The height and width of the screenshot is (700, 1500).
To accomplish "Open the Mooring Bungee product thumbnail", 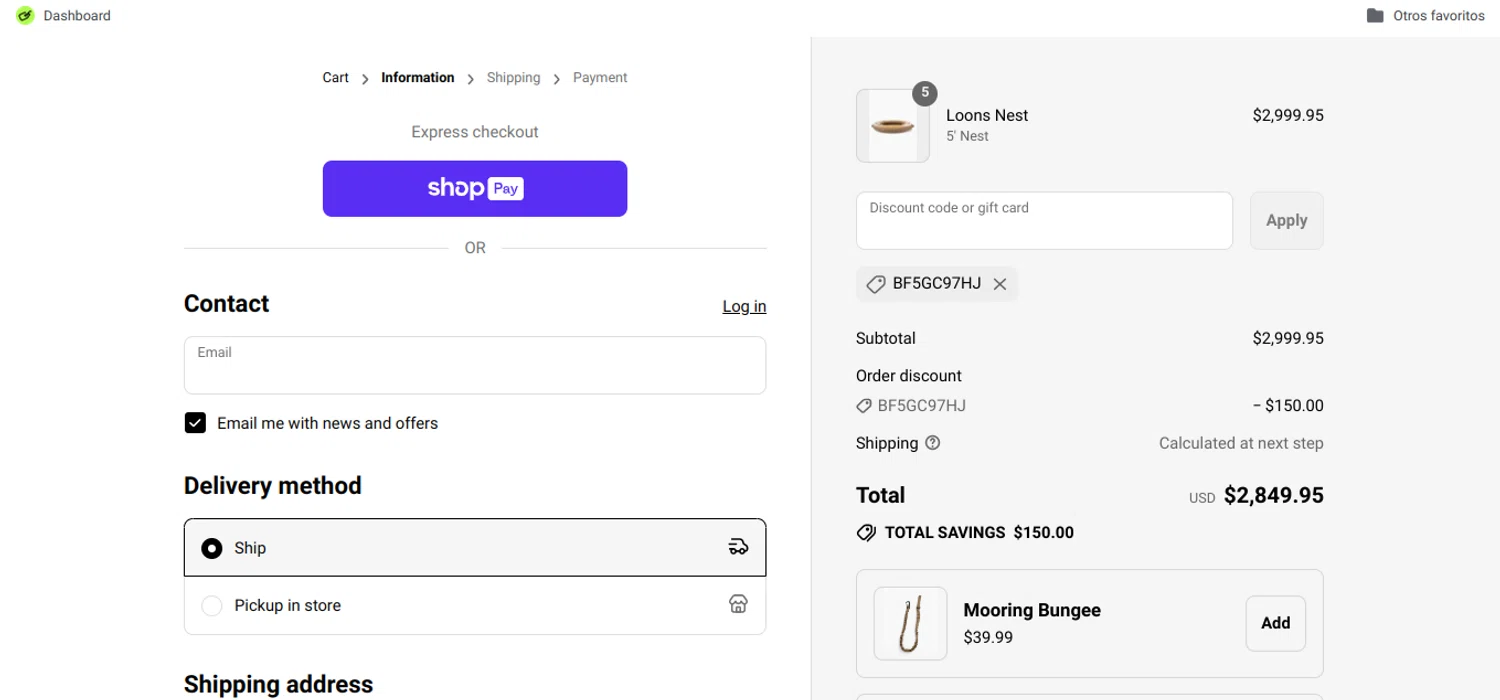I will (x=910, y=623).
